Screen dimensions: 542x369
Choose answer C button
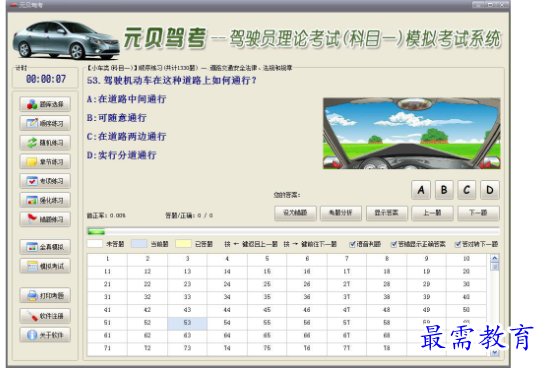pyautogui.click(x=467, y=190)
